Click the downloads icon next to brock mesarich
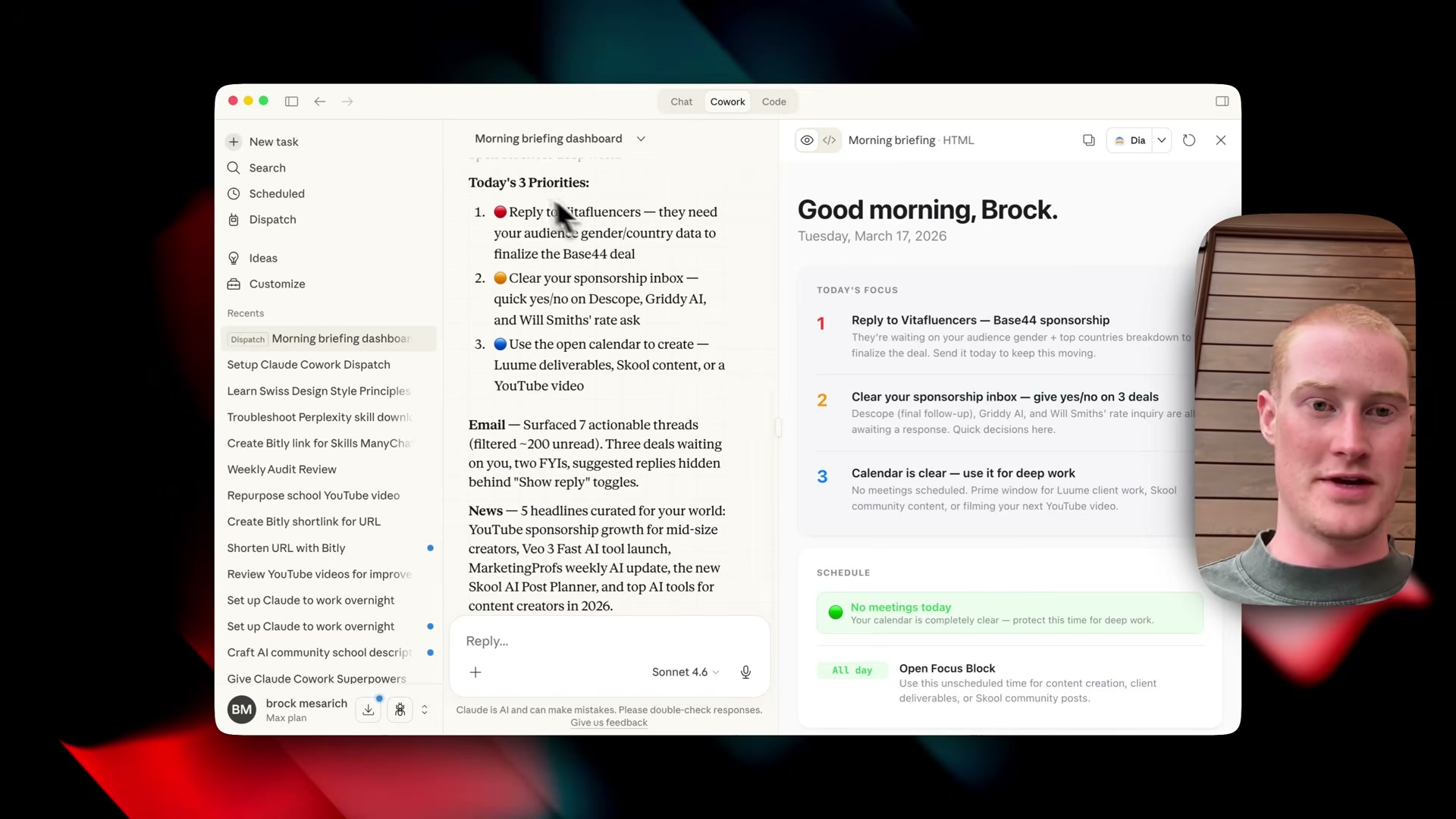Image resolution: width=1456 pixels, height=819 pixels. coord(368,709)
